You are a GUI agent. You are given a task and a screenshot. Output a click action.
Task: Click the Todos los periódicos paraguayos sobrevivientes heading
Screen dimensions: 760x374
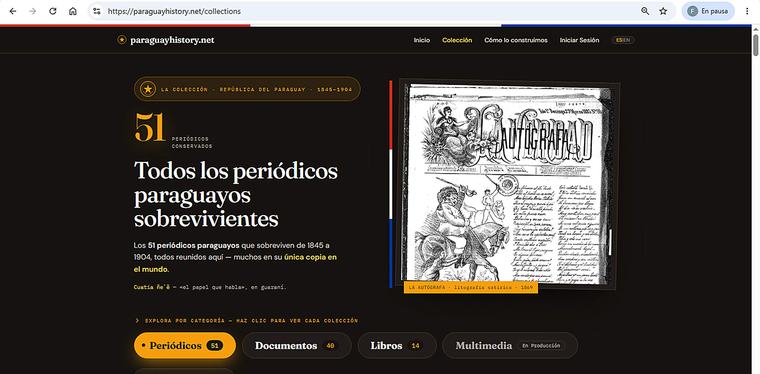236,195
